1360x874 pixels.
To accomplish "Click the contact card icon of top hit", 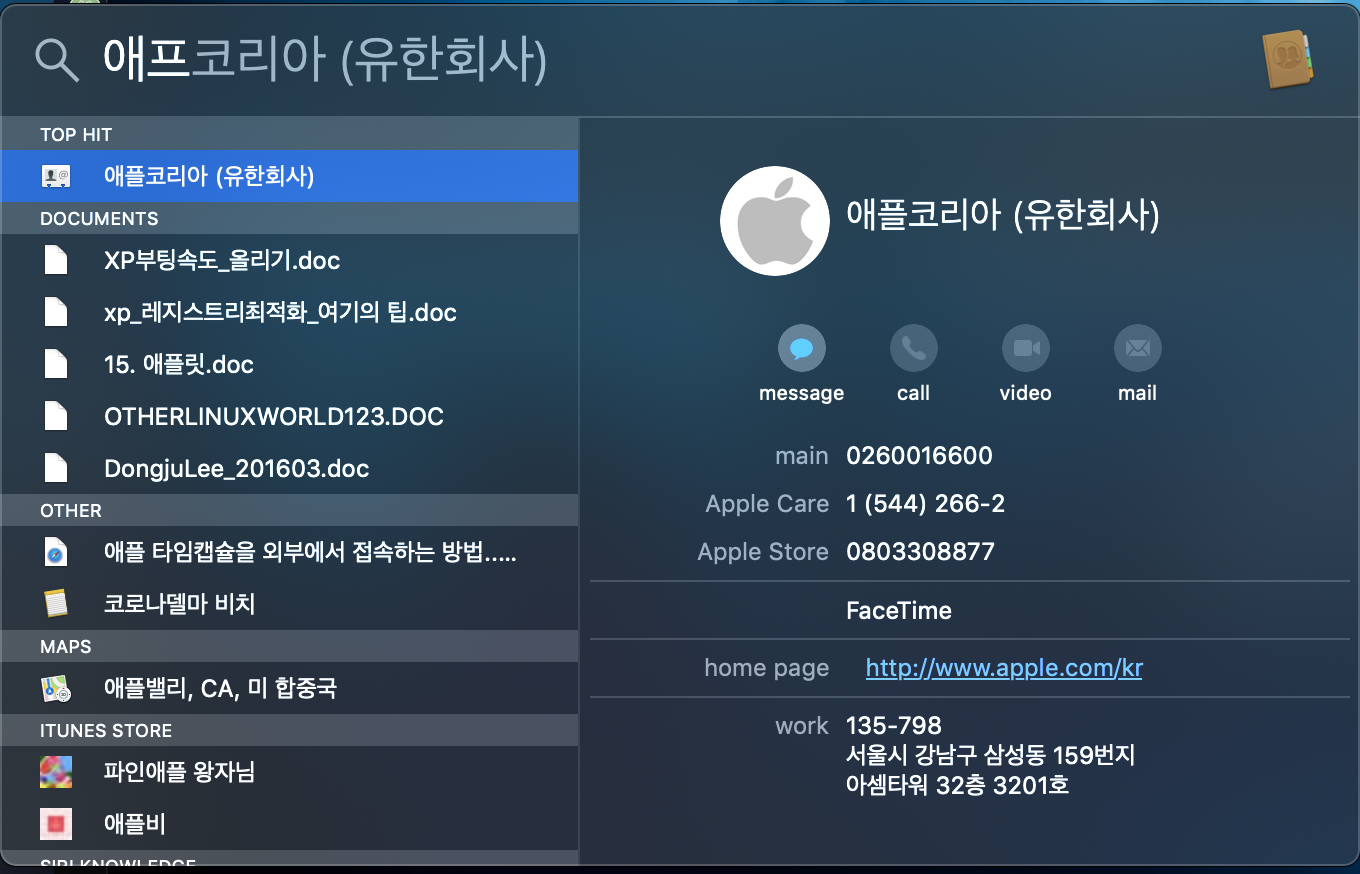I will (x=55, y=176).
